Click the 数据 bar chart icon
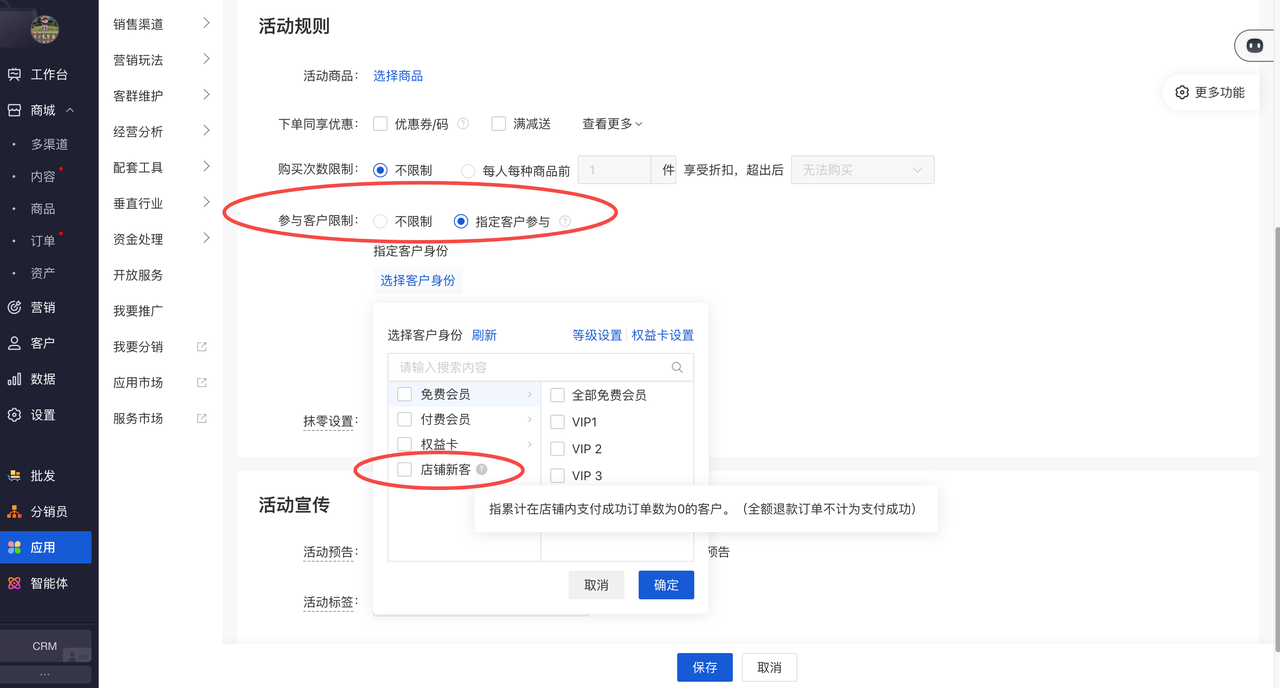This screenshot has width=1280, height=688. pyautogui.click(x=14, y=379)
